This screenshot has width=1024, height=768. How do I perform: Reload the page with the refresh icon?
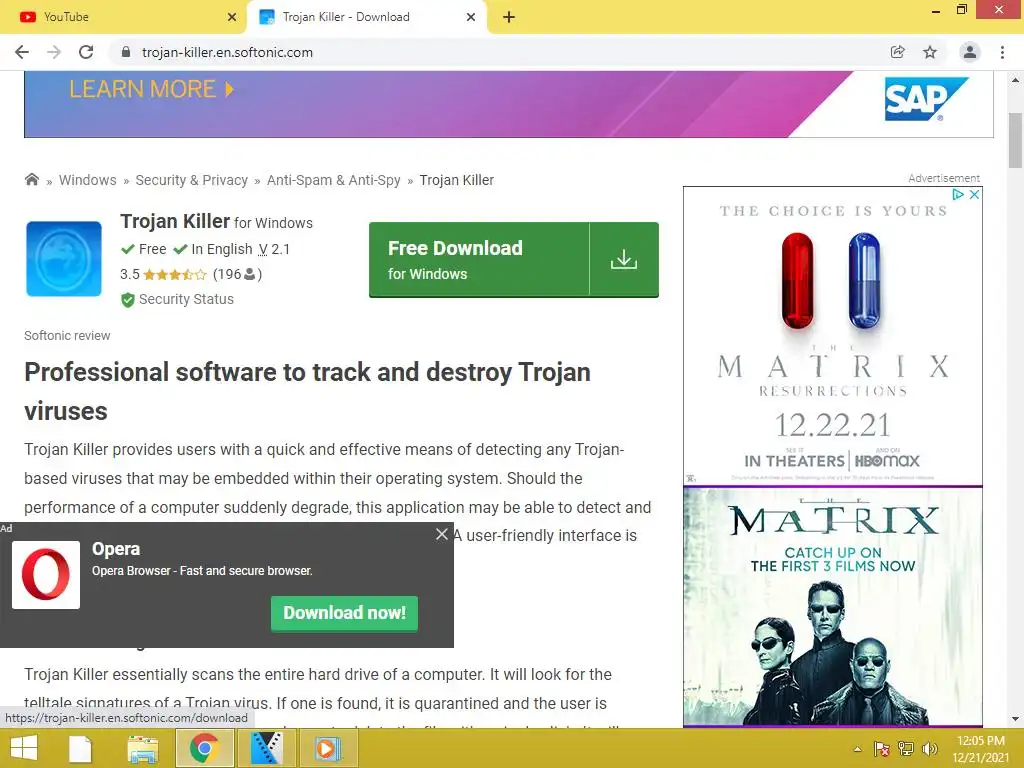click(x=86, y=52)
